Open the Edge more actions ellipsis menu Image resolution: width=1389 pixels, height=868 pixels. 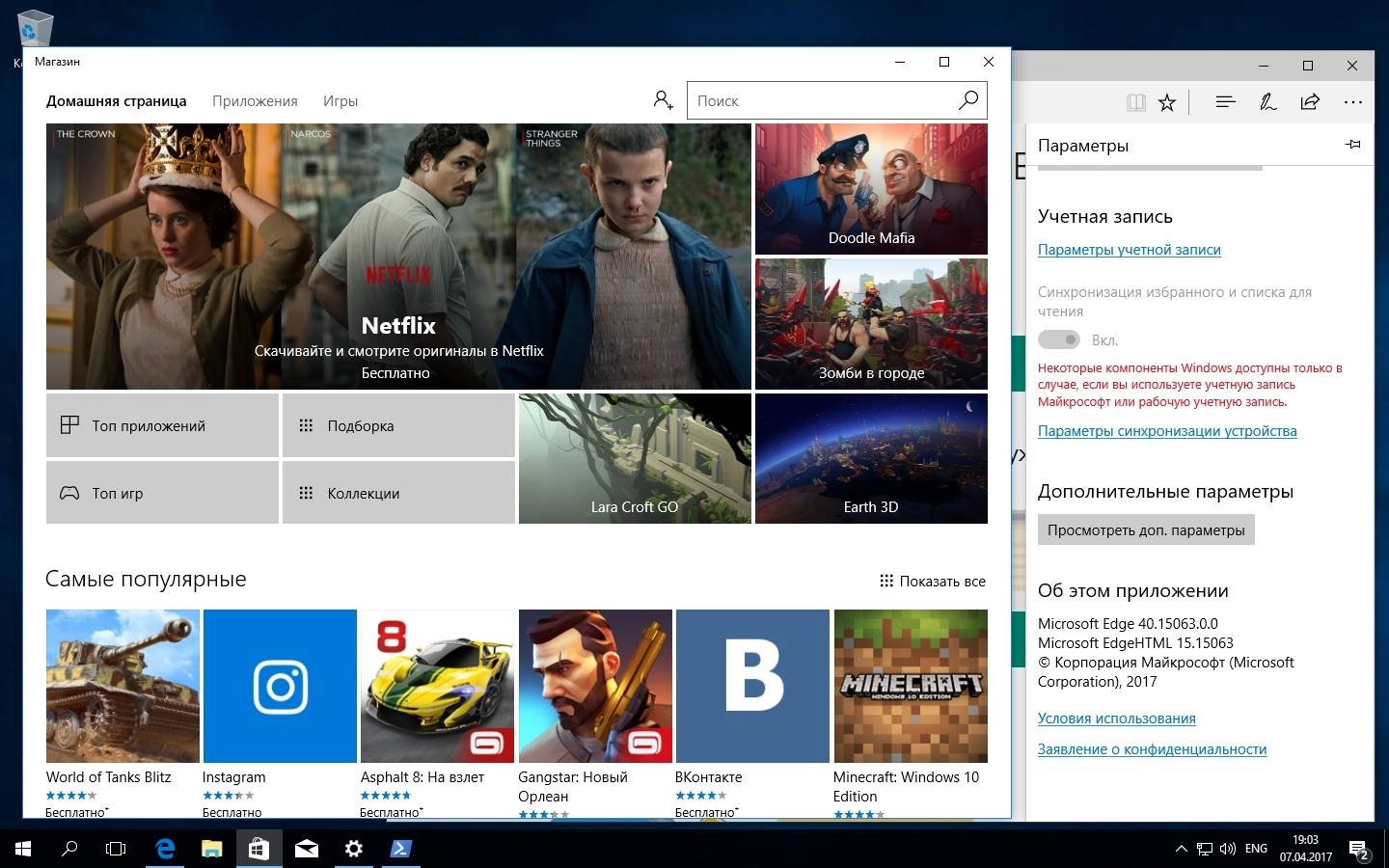[x=1353, y=102]
